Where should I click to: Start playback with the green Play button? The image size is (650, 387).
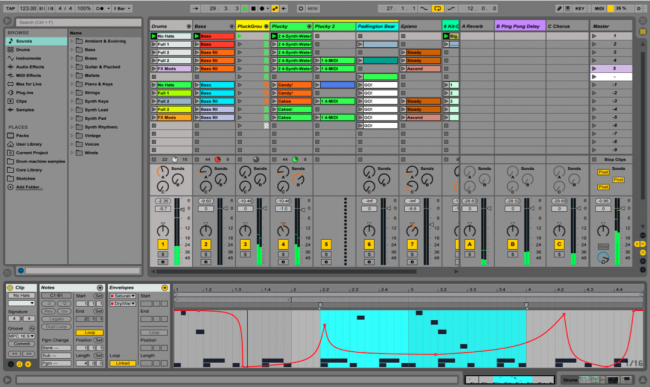245,8
